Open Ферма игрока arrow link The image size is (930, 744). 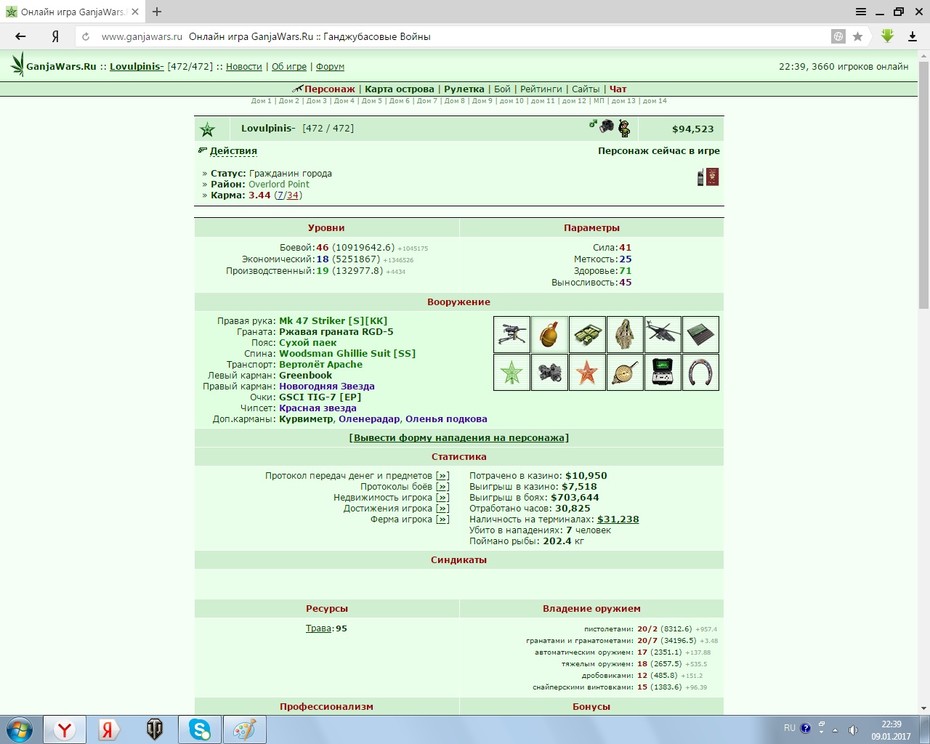coord(442,519)
